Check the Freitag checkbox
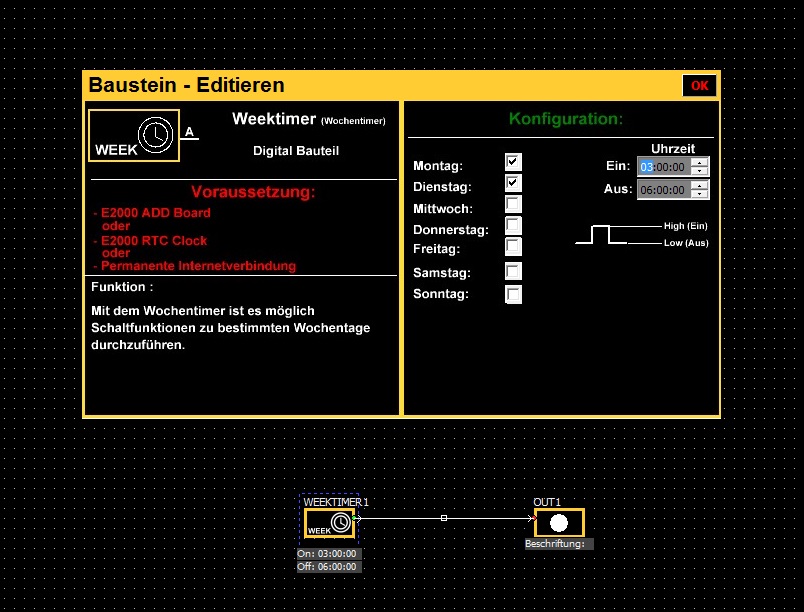This screenshot has width=804, height=612. pyautogui.click(x=513, y=246)
